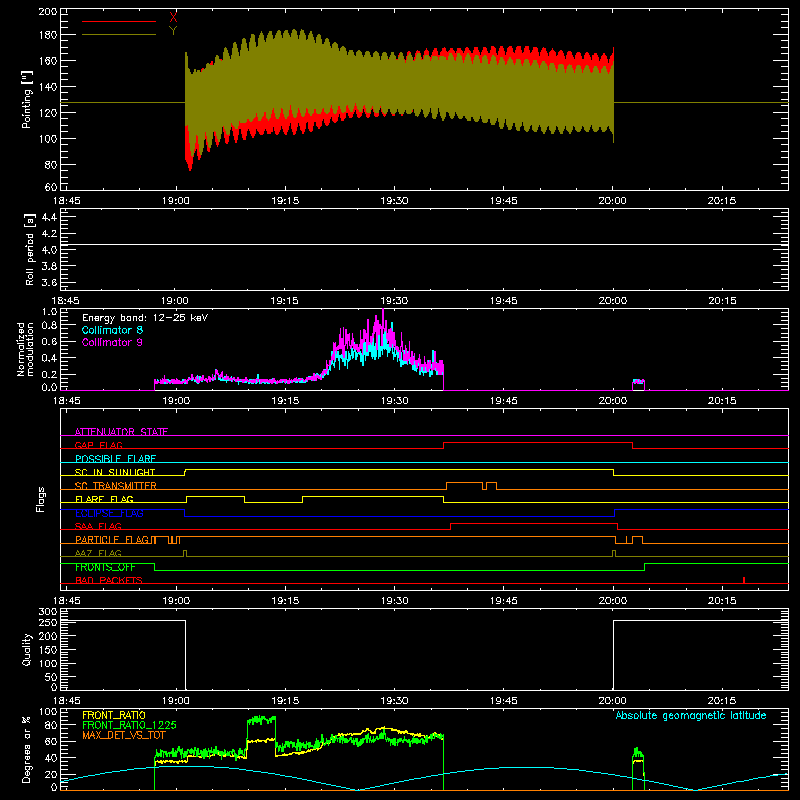Select the ECLIPSE_FLAG label

pyautogui.click(x=109, y=513)
